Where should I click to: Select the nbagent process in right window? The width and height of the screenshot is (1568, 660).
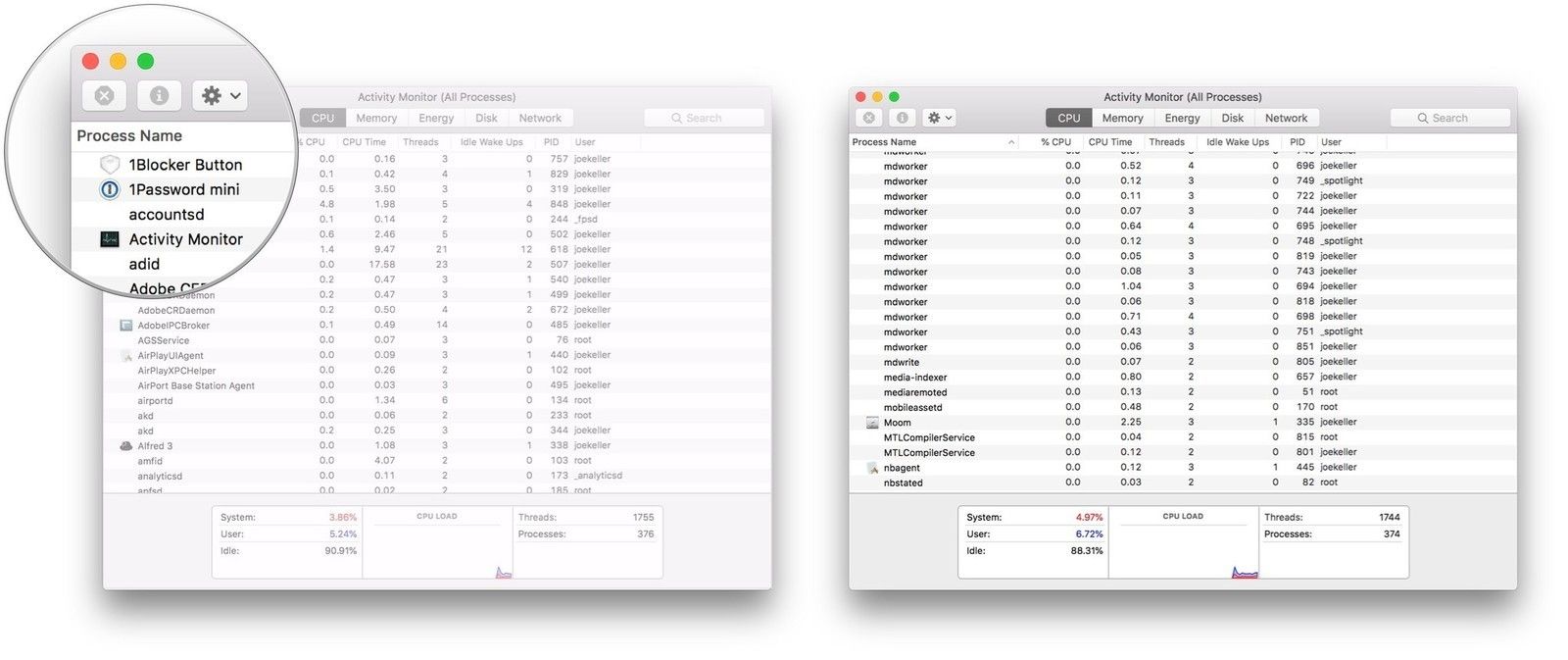click(1183, 468)
